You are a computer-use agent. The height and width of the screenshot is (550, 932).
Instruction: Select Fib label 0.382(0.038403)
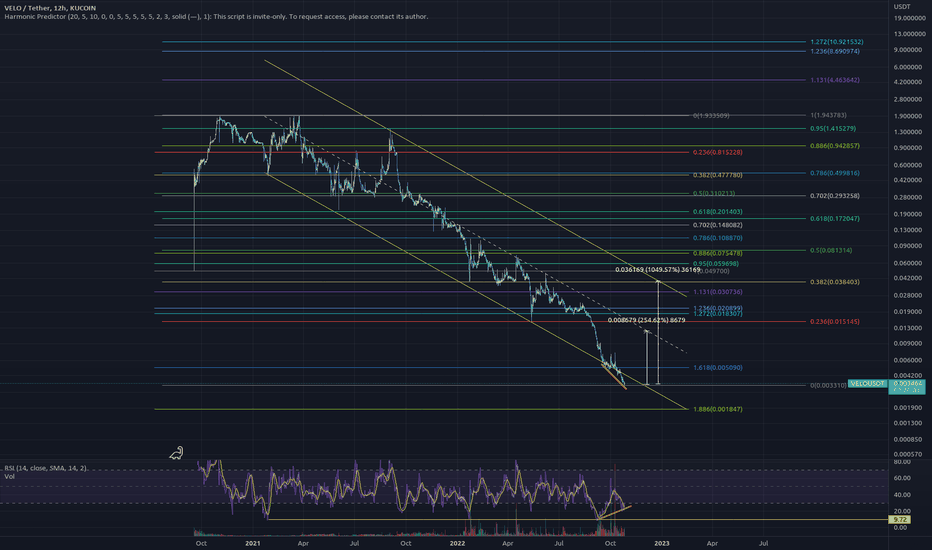pos(835,282)
